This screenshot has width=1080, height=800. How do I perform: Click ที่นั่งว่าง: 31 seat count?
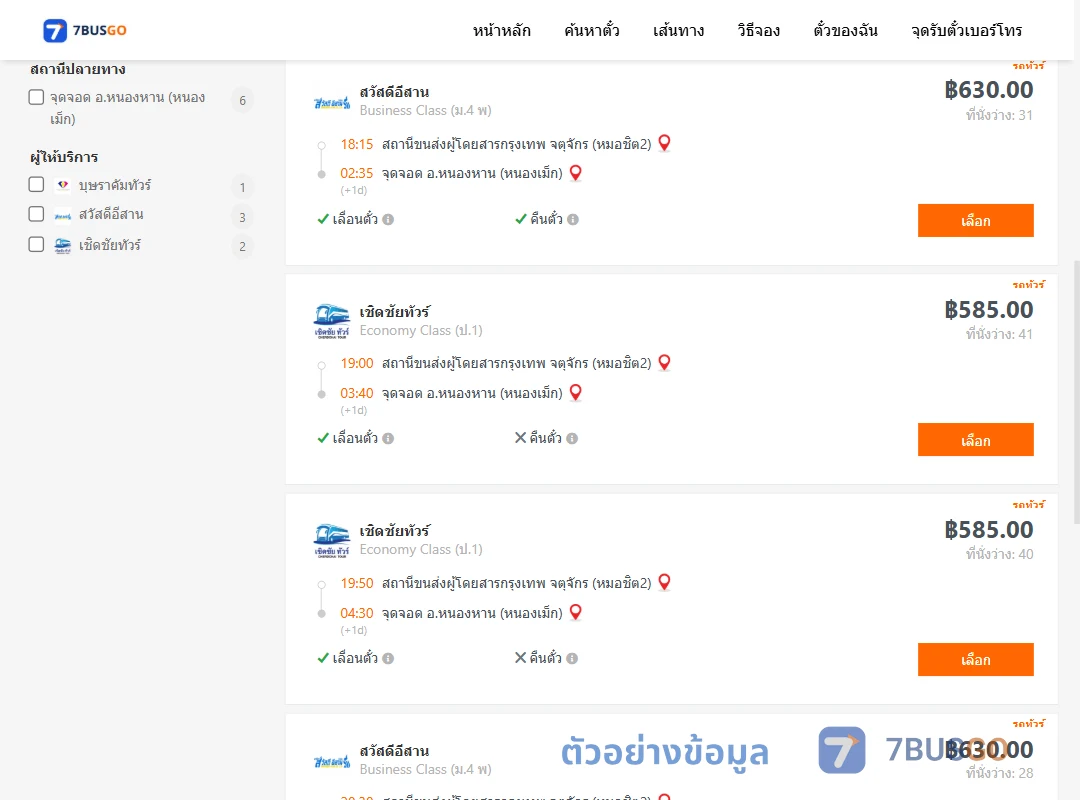pos(999,115)
